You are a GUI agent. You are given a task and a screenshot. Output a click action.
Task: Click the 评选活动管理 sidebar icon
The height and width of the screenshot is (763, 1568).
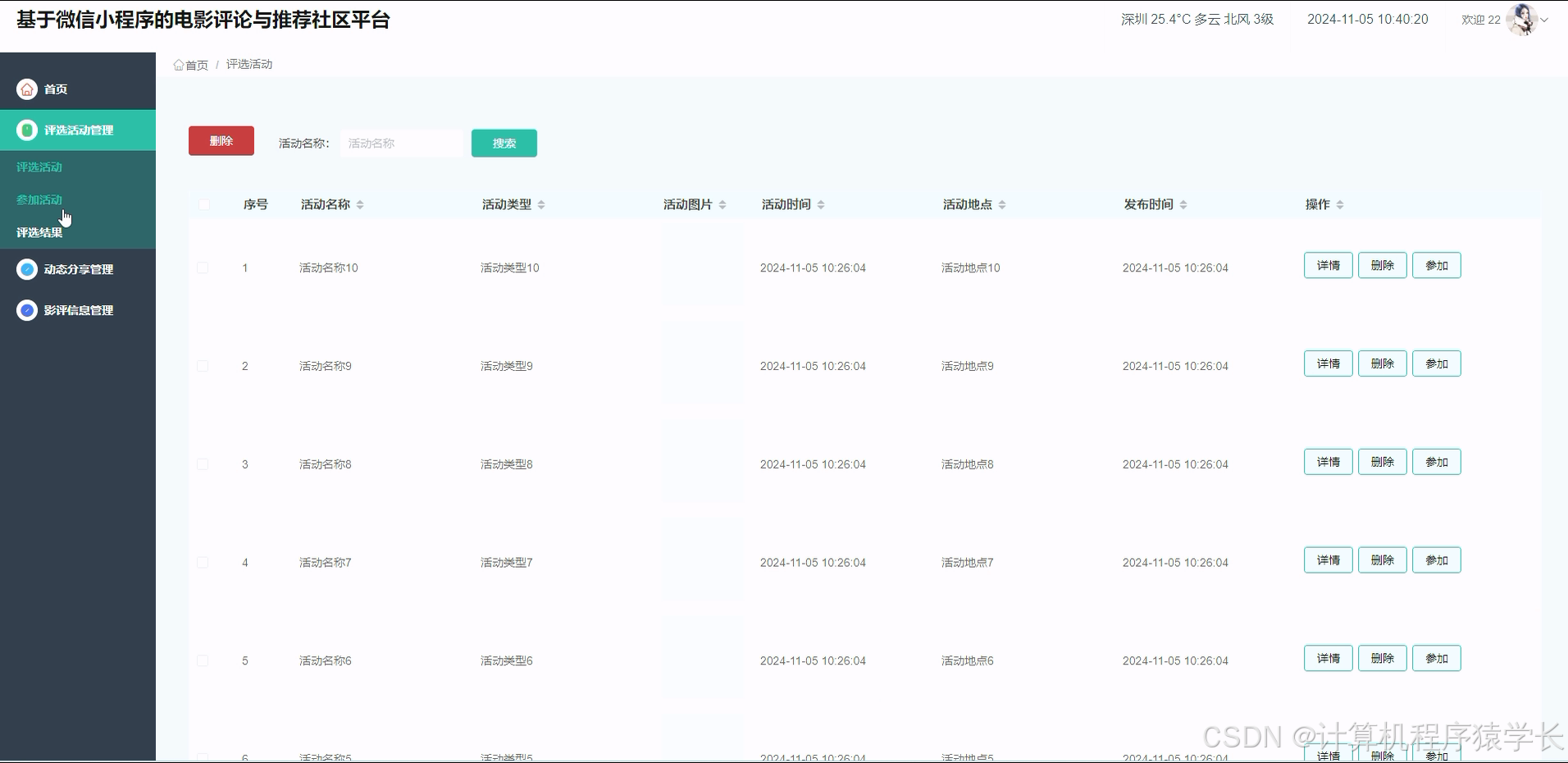pos(27,130)
